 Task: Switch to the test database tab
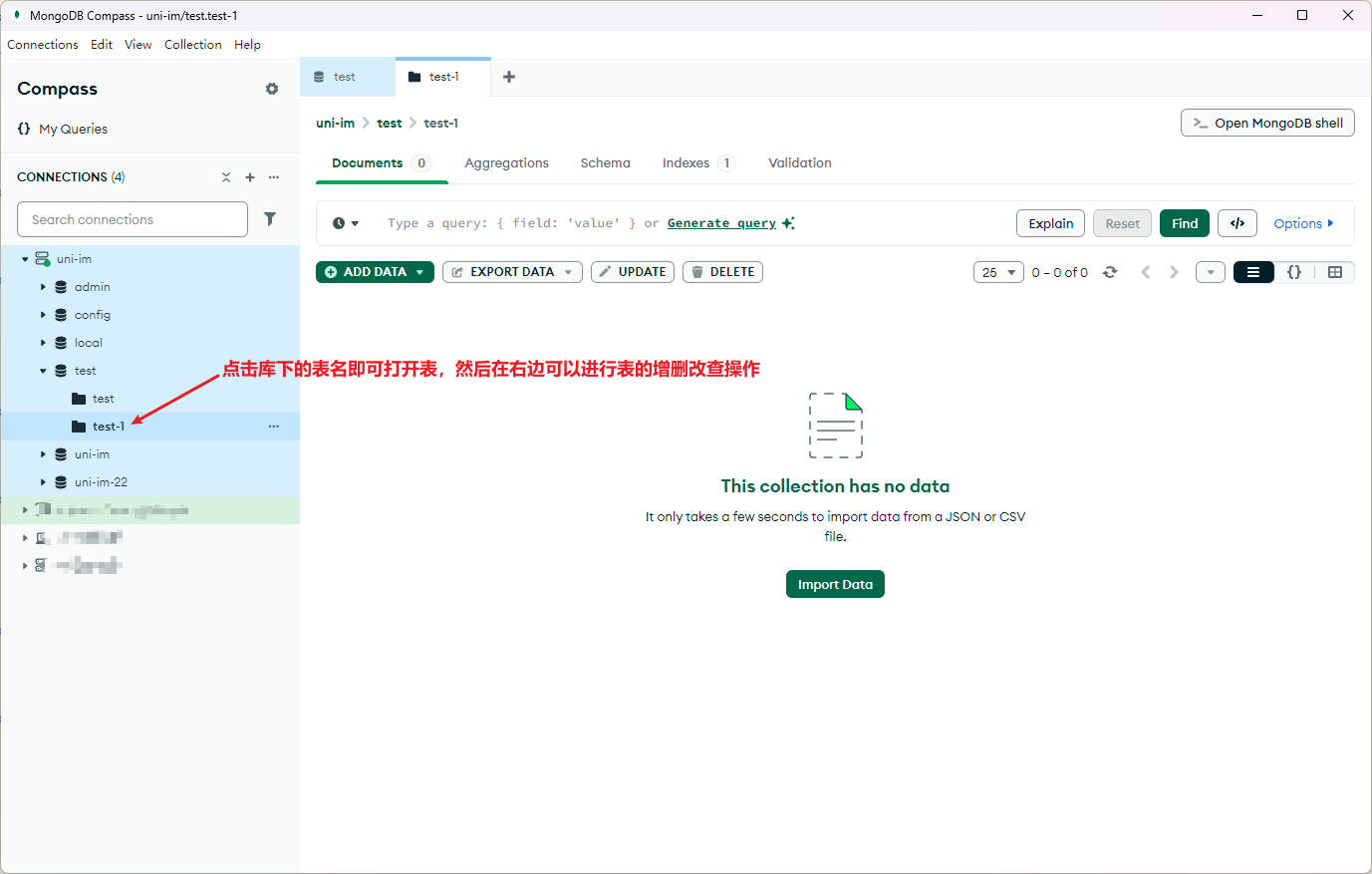pyautogui.click(x=347, y=77)
